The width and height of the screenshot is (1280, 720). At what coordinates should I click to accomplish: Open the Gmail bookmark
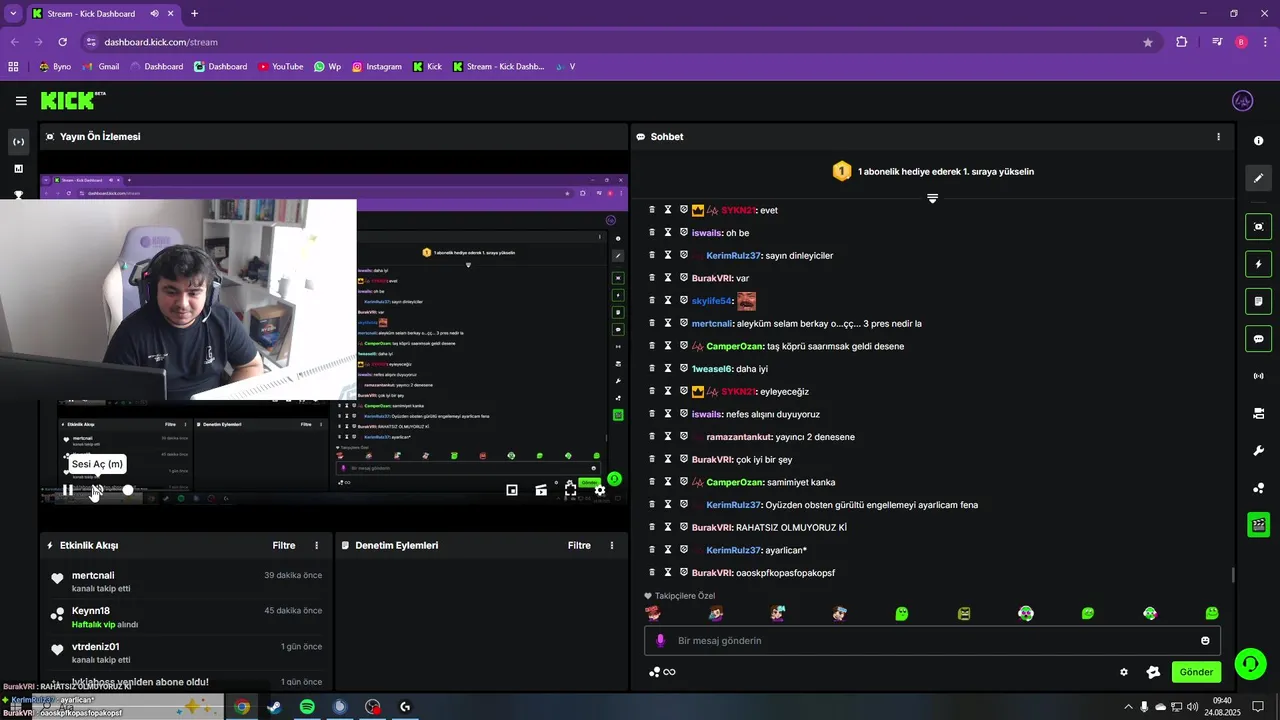pyautogui.click(x=101, y=67)
